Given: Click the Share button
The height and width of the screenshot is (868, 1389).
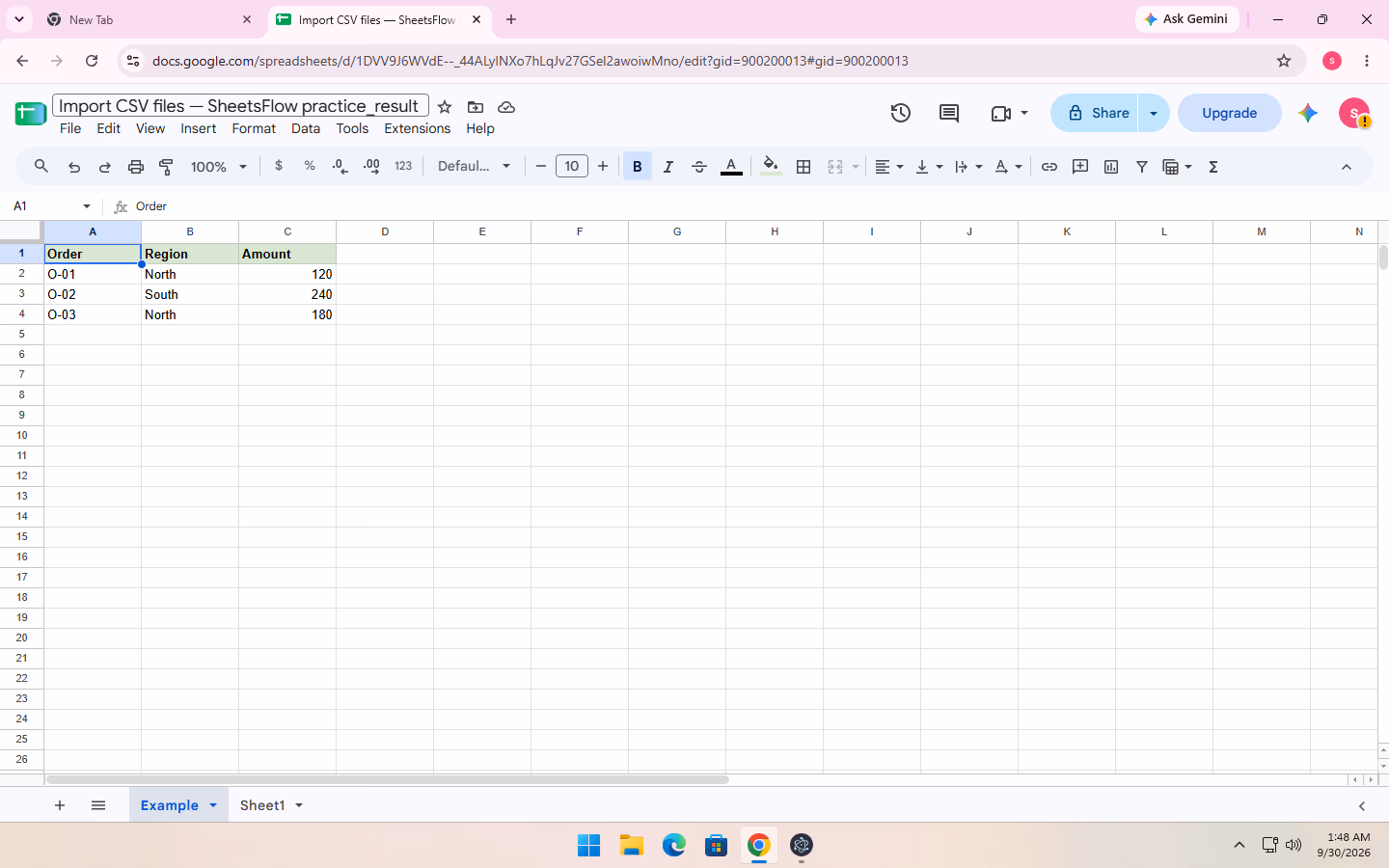Looking at the screenshot, I should 1096,113.
